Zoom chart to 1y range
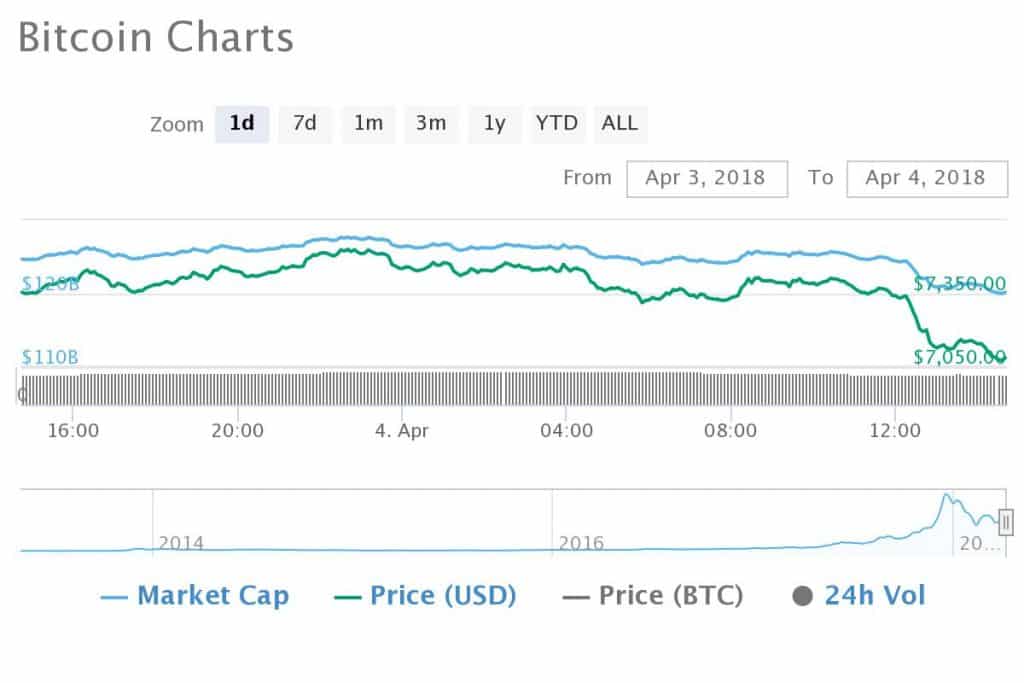The height and width of the screenshot is (683, 1024). [x=495, y=124]
